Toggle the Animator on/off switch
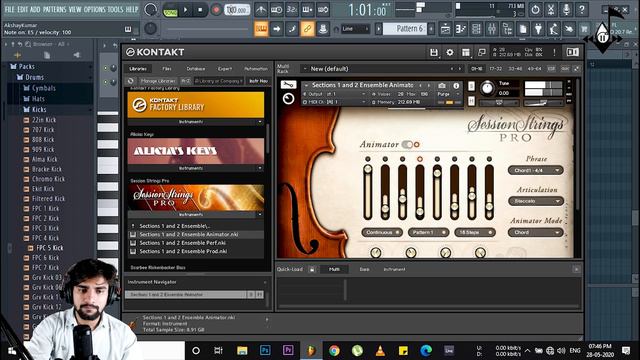The width and height of the screenshot is (640, 360). (408, 144)
